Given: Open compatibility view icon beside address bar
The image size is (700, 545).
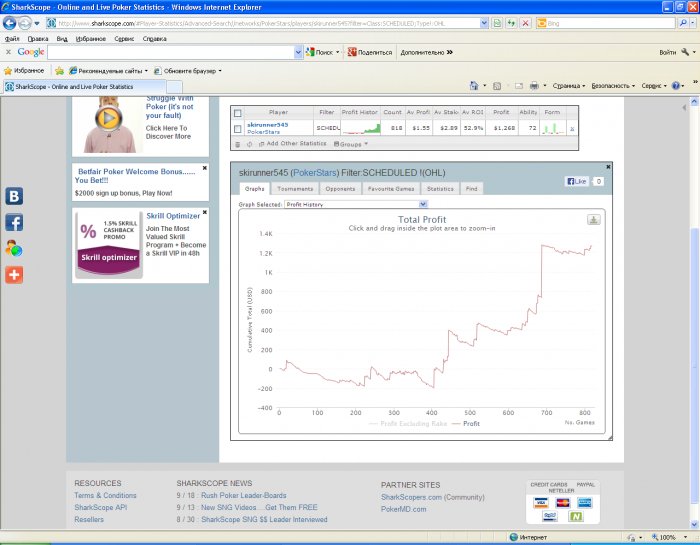Looking at the screenshot, I should pos(497,23).
